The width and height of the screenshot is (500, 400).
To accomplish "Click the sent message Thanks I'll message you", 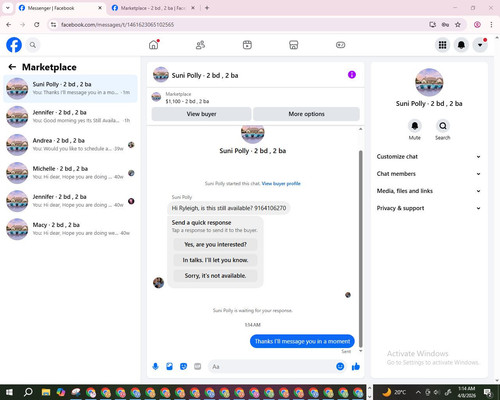I will (x=302, y=341).
